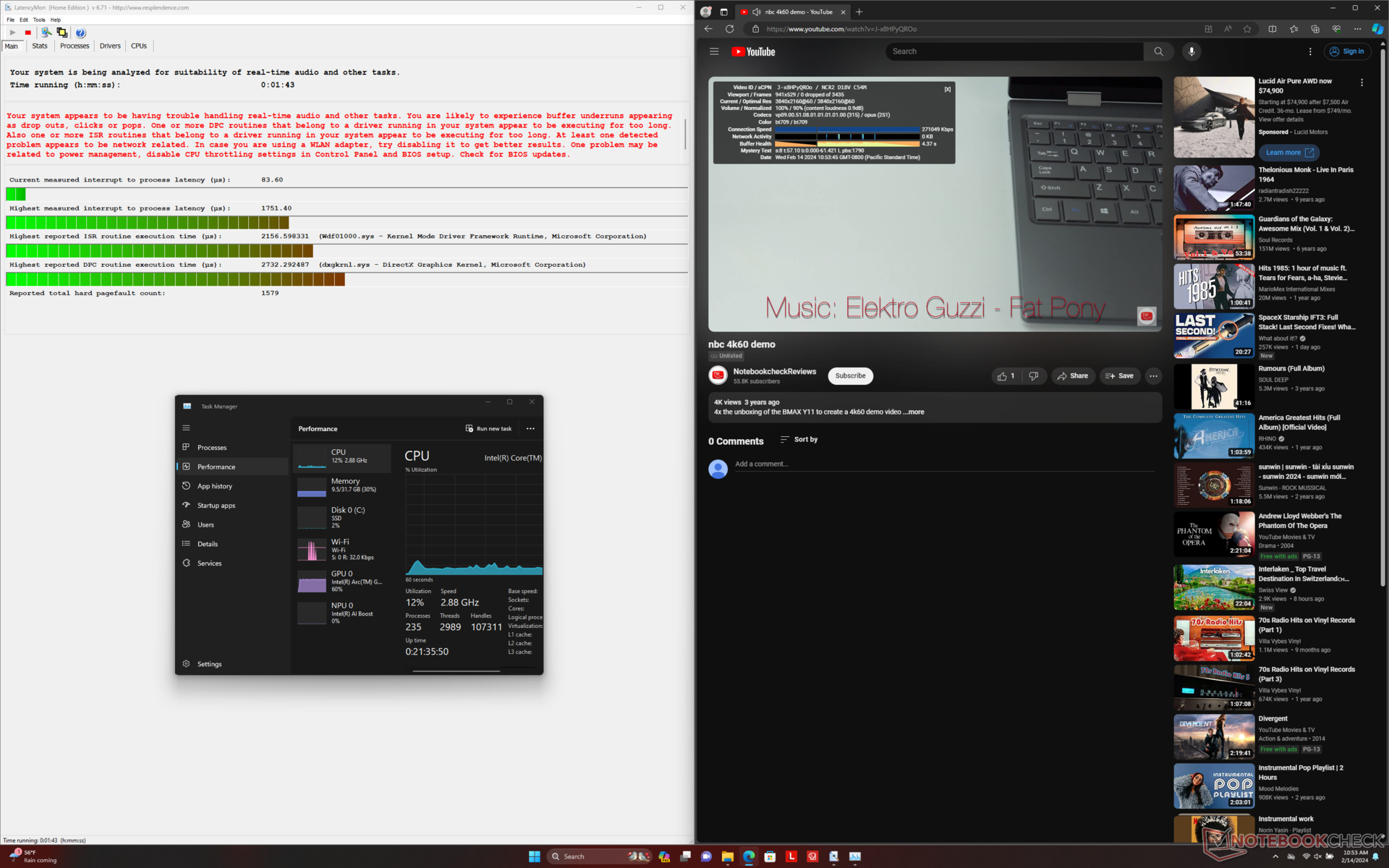Refresh the YouTube page in Edge
This screenshot has height=868, width=1389.
pos(729,29)
